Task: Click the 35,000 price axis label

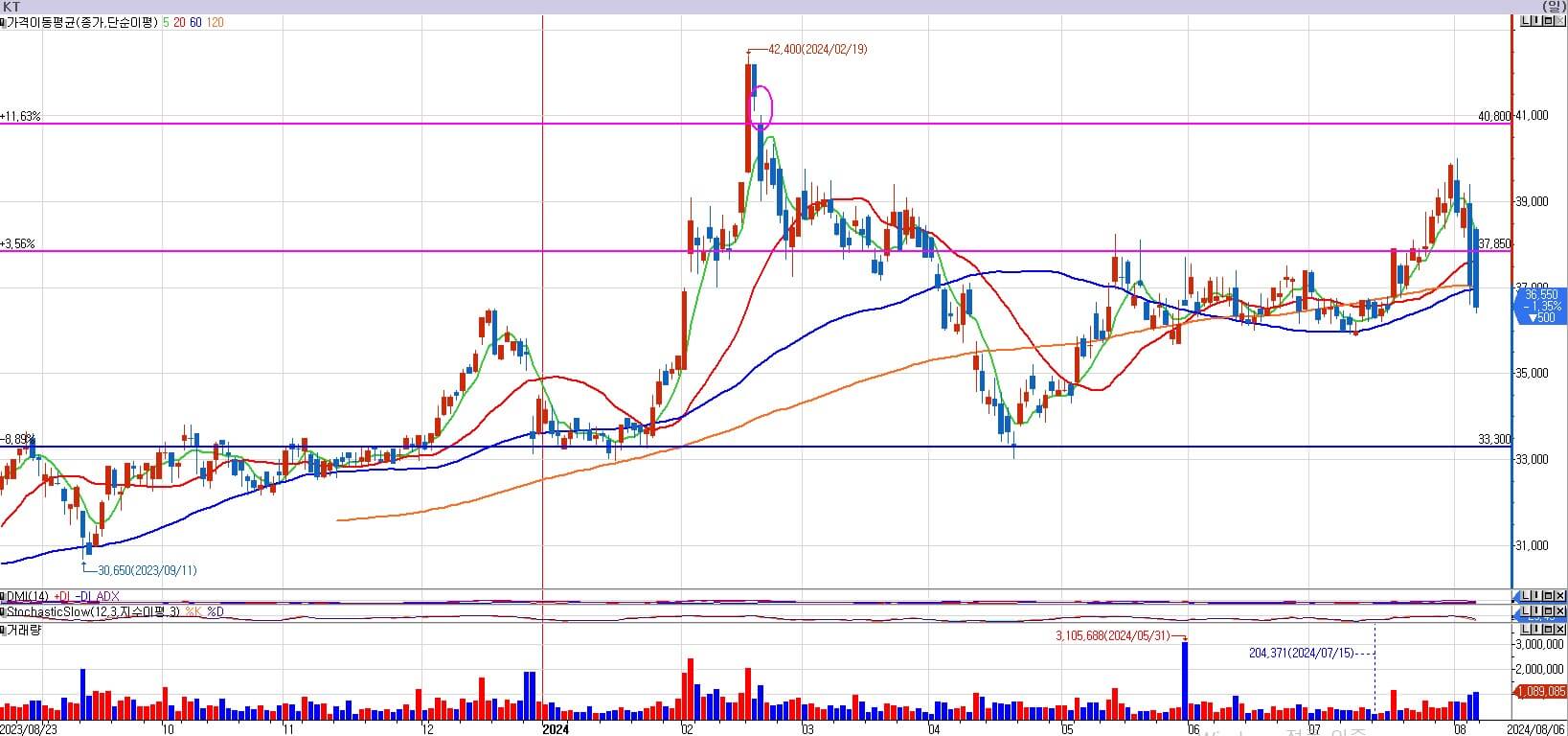Action: [x=1532, y=373]
